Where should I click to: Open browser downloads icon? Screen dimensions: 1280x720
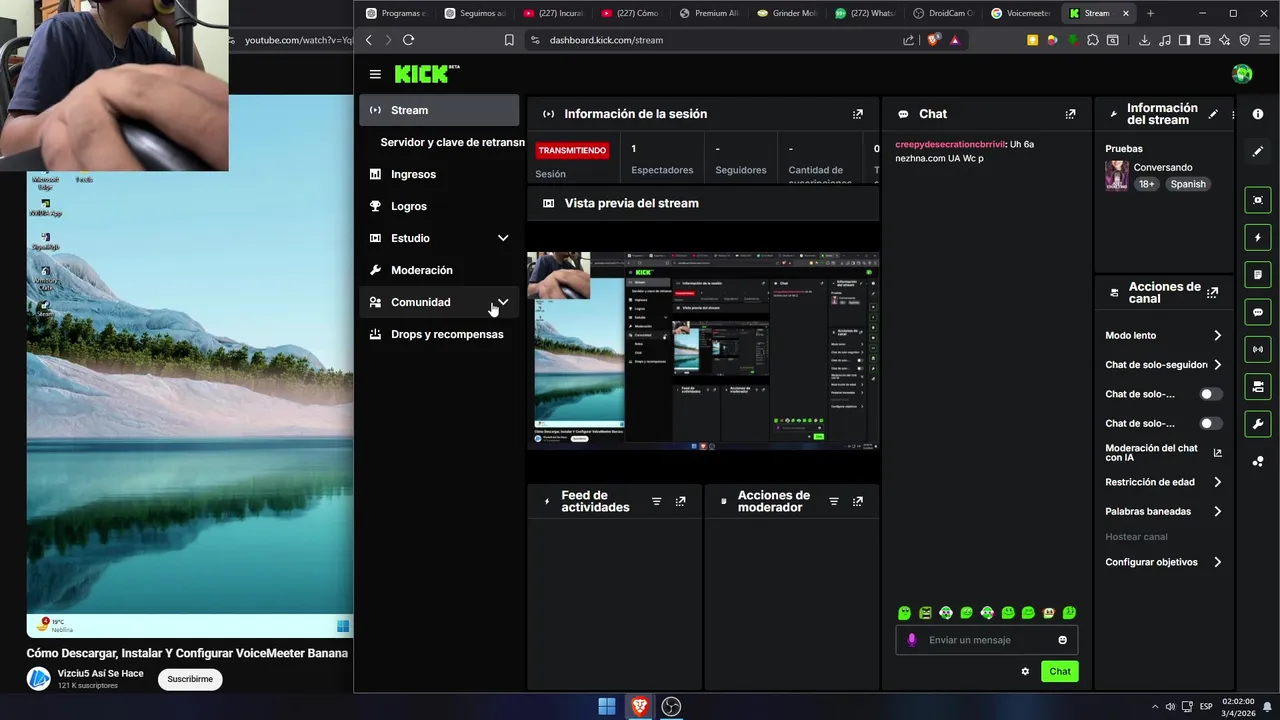[x=1144, y=40]
